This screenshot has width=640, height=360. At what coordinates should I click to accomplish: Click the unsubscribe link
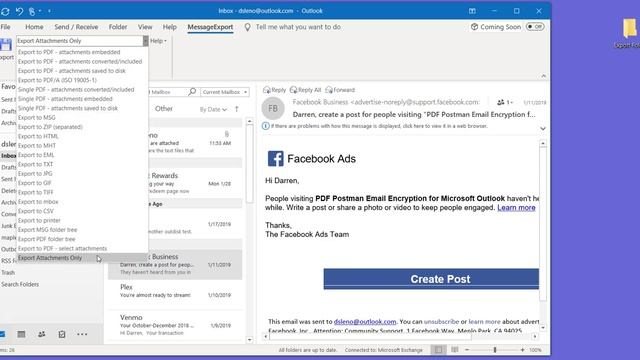click(x=441, y=322)
